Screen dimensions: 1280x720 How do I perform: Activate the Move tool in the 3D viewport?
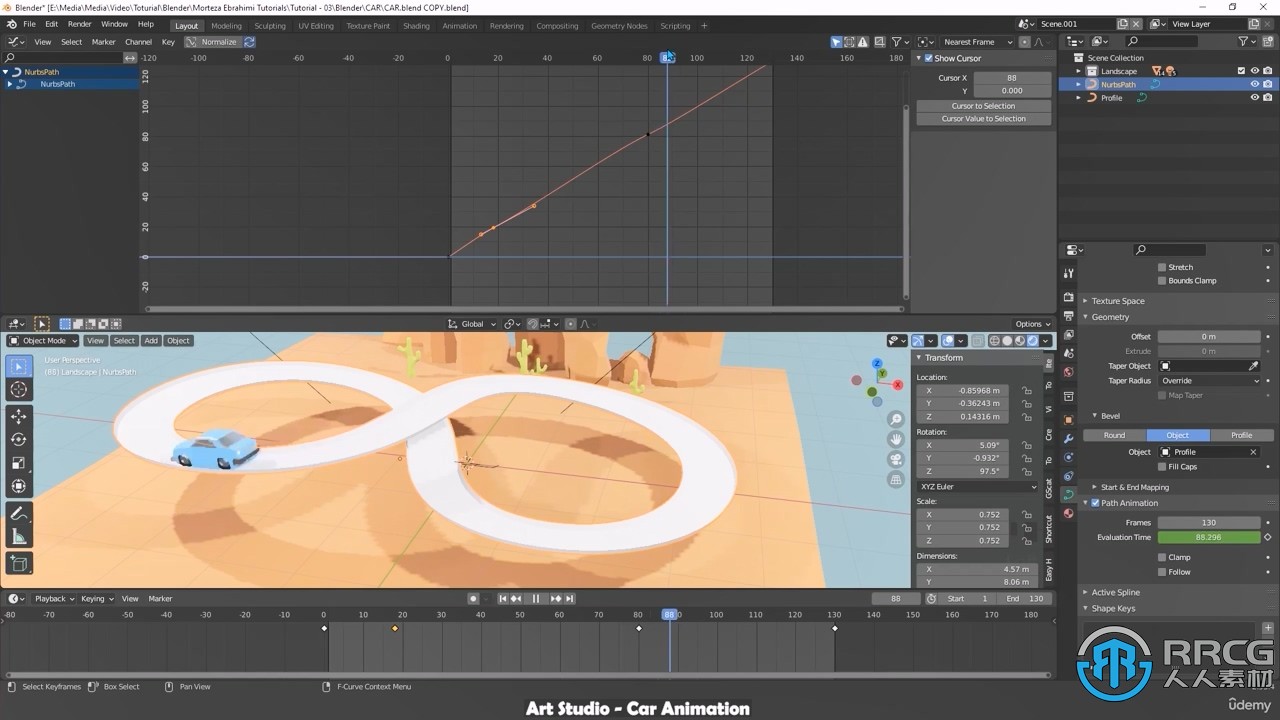(19, 416)
